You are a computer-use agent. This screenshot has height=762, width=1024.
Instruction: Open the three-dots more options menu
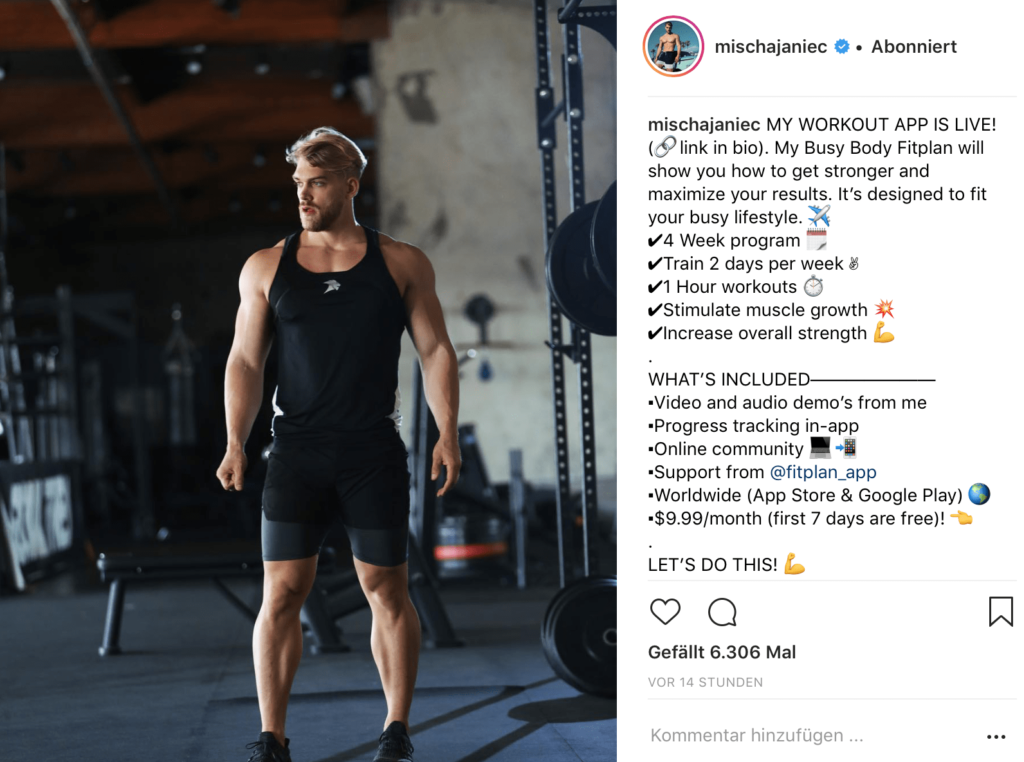(x=996, y=737)
